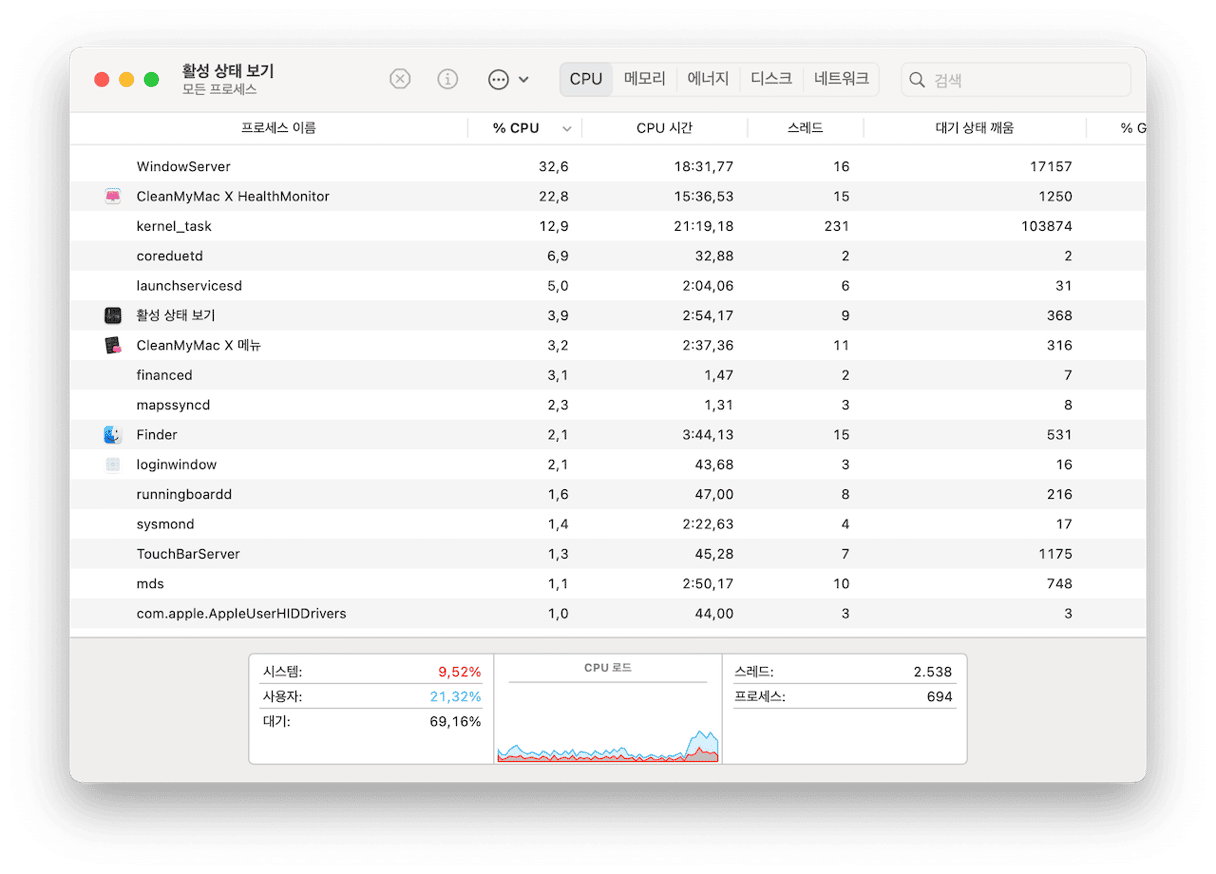Select the mapssyncd process row
1216x874 pixels.
pos(608,405)
